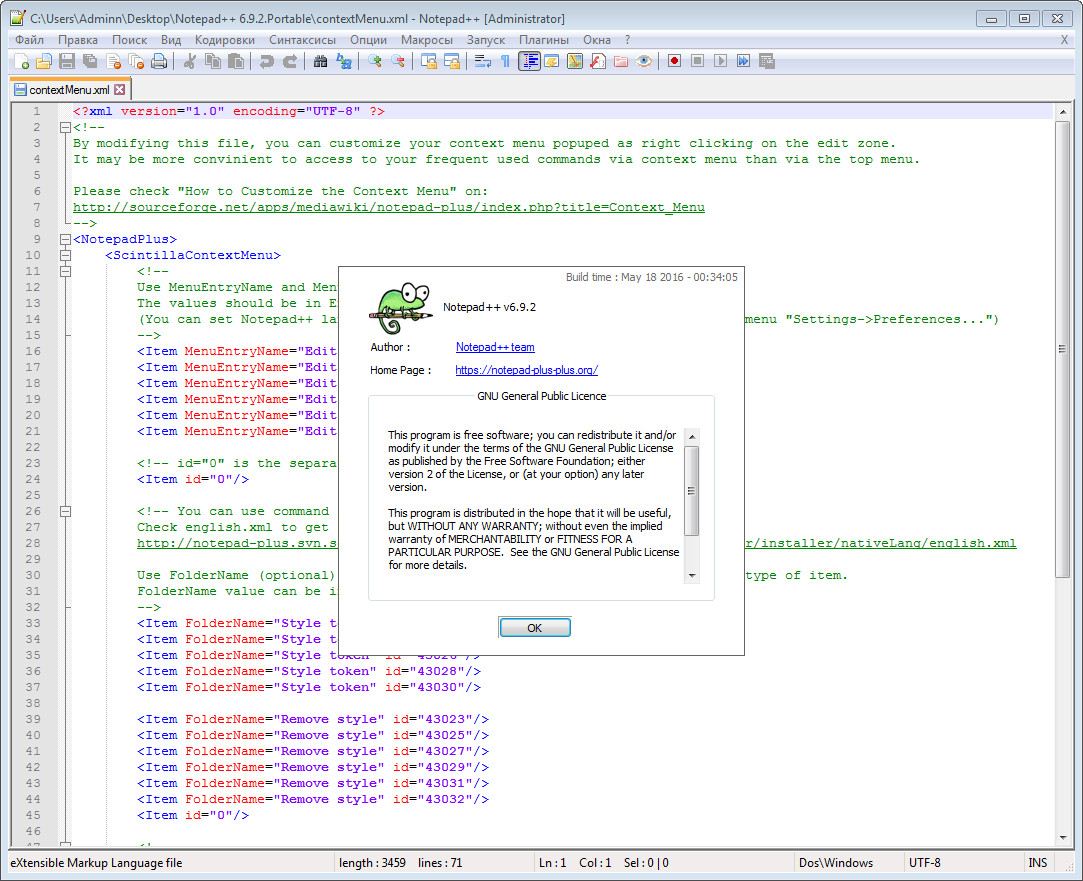Viewport: 1083px width, 881px height.
Task: Open the notepad-plus-plus.org home page link
Action: (x=526, y=370)
